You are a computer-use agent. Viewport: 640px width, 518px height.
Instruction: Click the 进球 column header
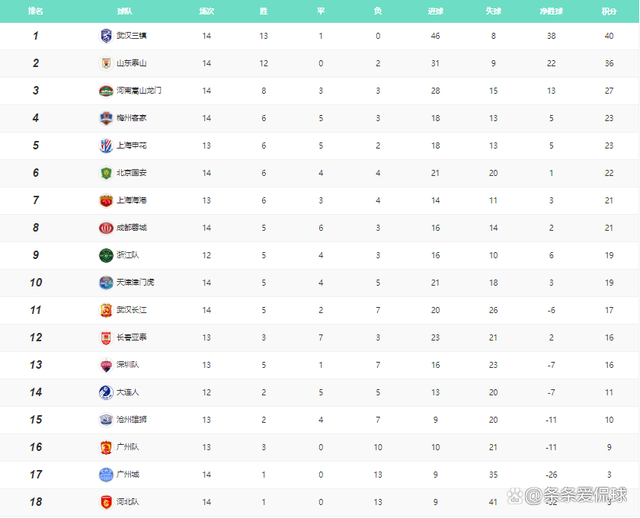click(436, 11)
